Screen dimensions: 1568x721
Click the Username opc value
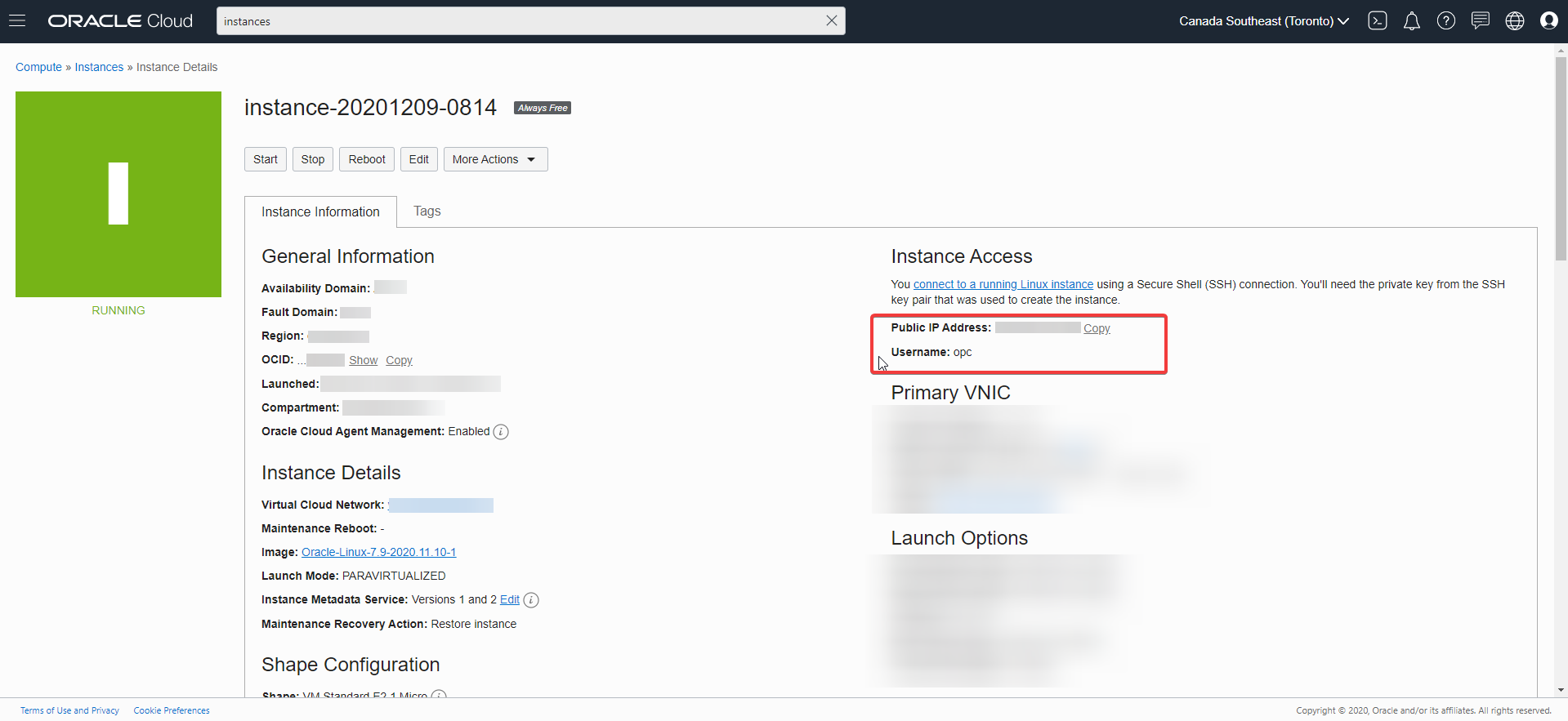point(963,353)
